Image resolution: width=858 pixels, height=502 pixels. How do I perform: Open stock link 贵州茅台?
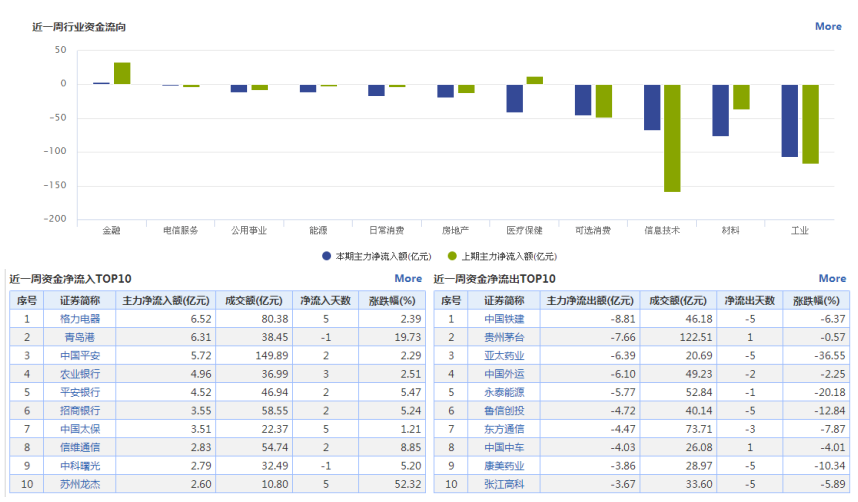pyautogui.click(x=504, y=337)
